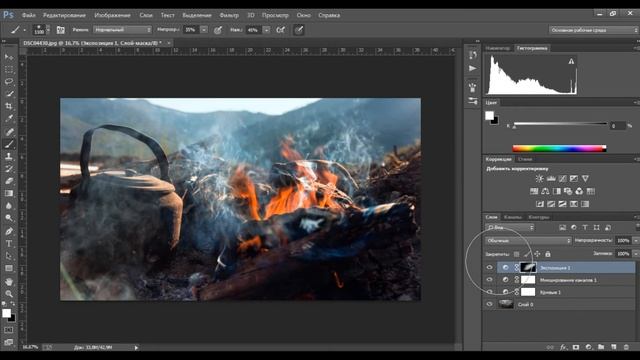Click the color spectrum ramp
Image resolution: width=640 pixels, height=360 pixels.
[559, 148]
